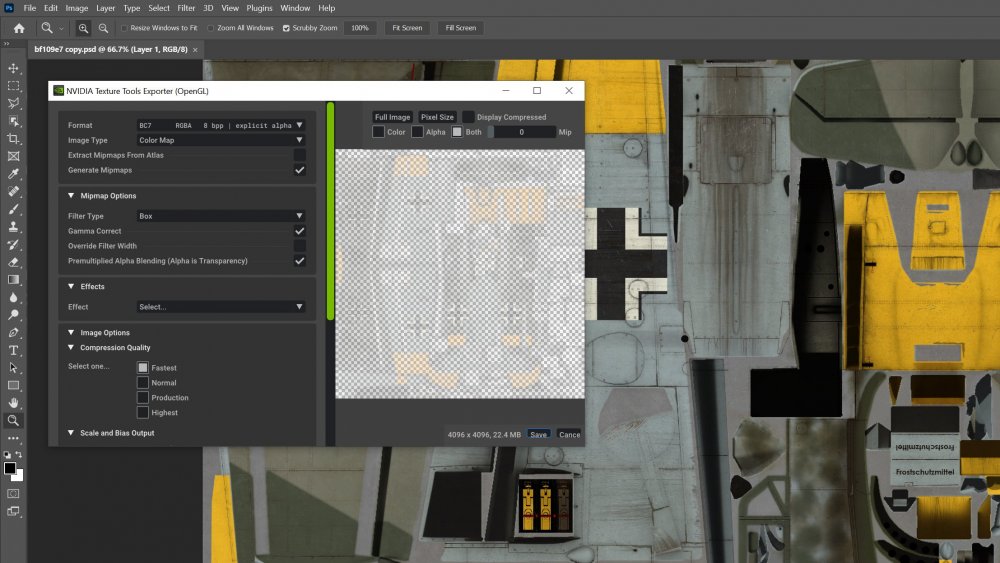Open the Filter menu

[186, 8]
